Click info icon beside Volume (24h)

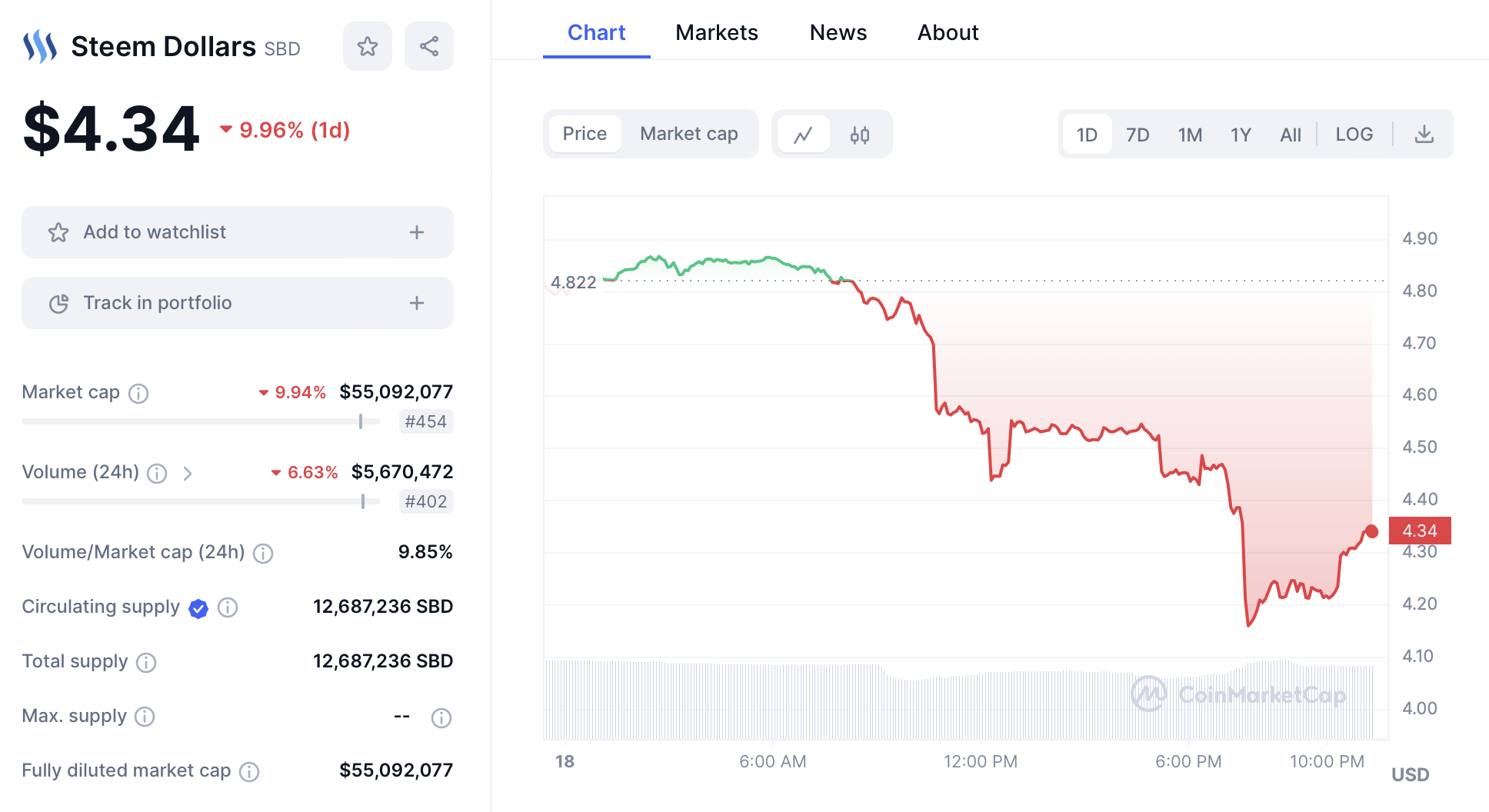(157, 473)
